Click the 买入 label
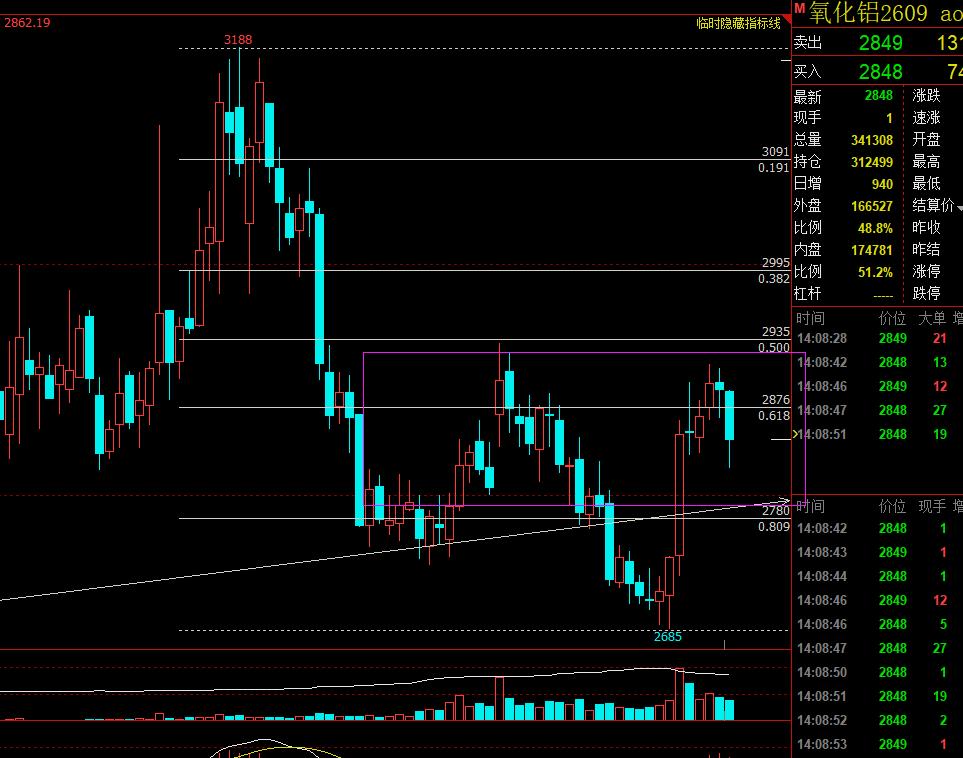The height and width of the screenshot is (758, 963). point(808,72)
